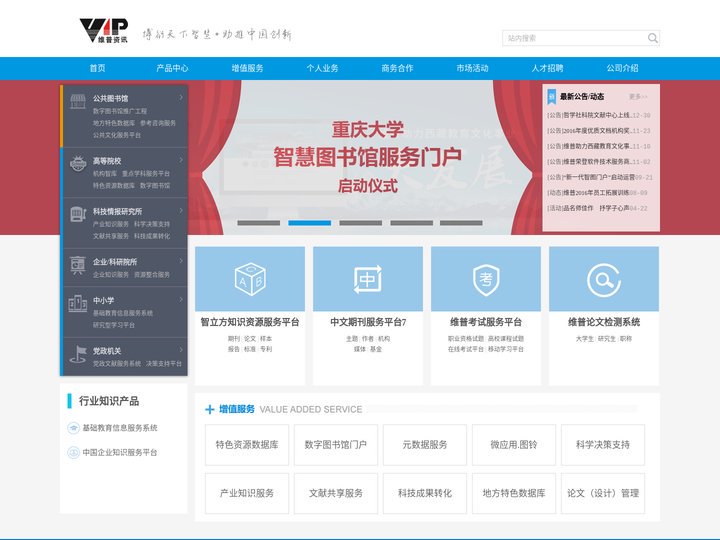720x540 pixels.
Task: Click the 科技情报研究所 icon
Action: point(78,214)
